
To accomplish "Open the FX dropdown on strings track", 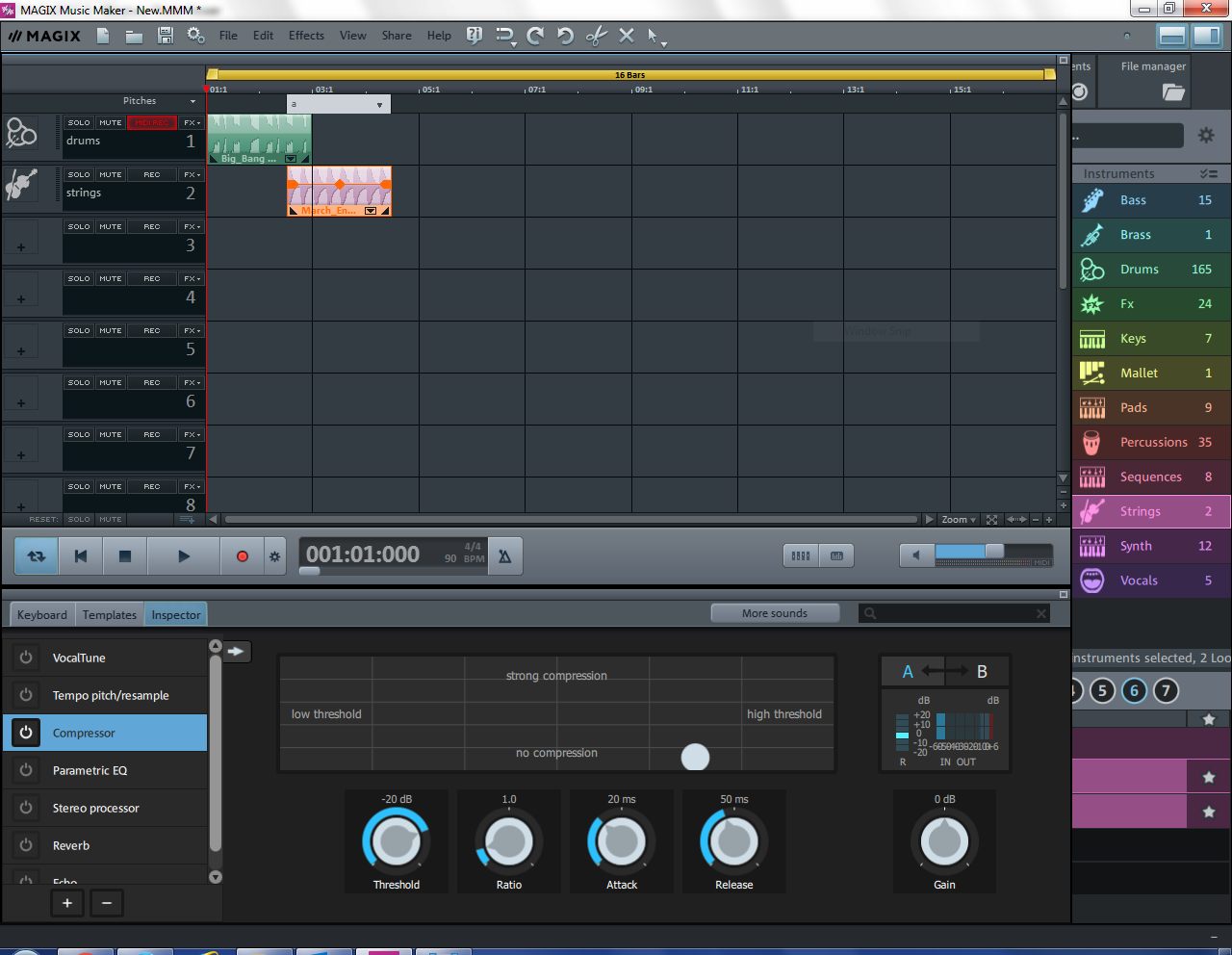I will tap(192, 175).
